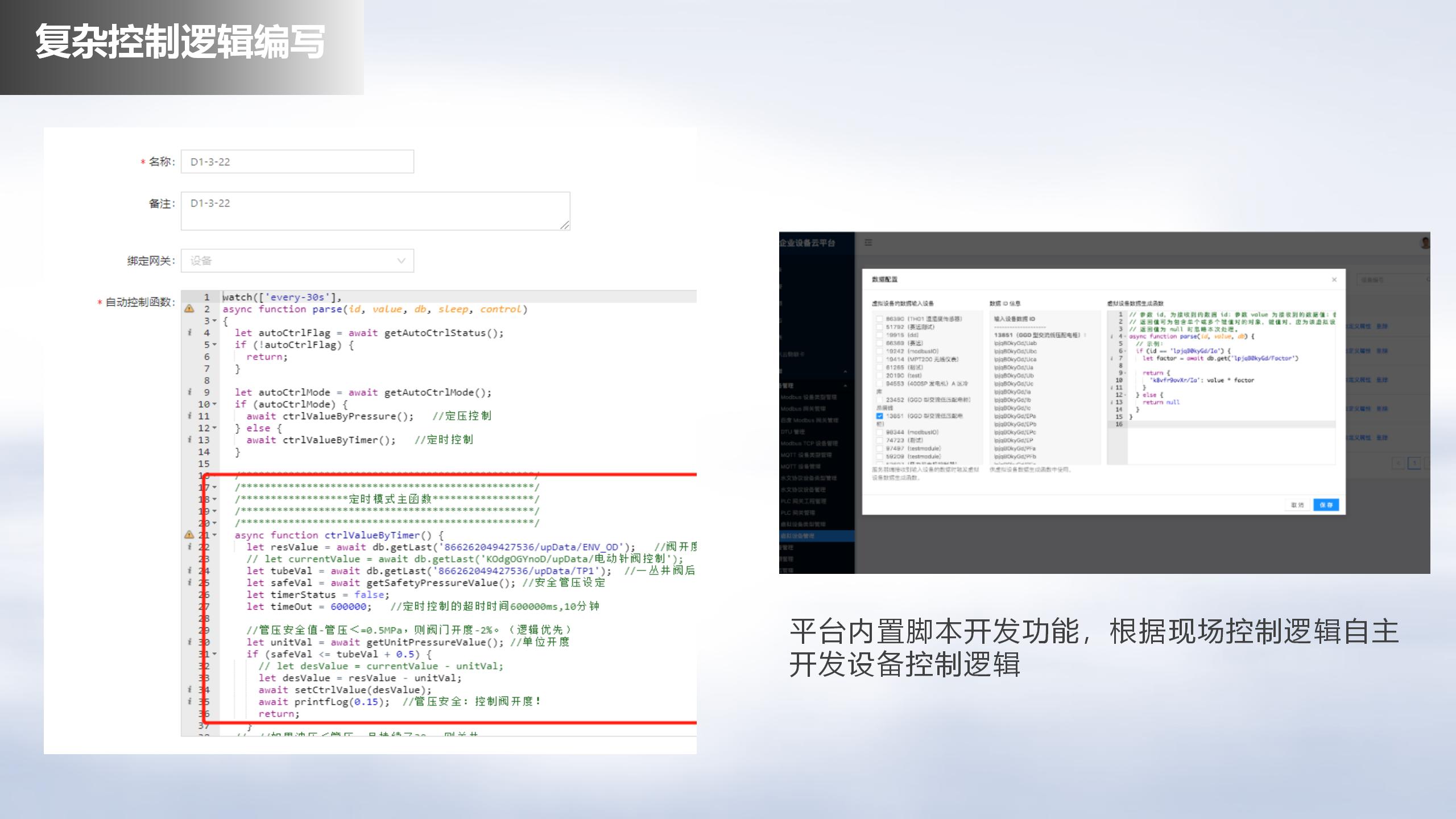Screen dimensions: 1456x819
Task: Tick the checkbox for device 98344 (modbusIO)
Action: pos(879,432)
